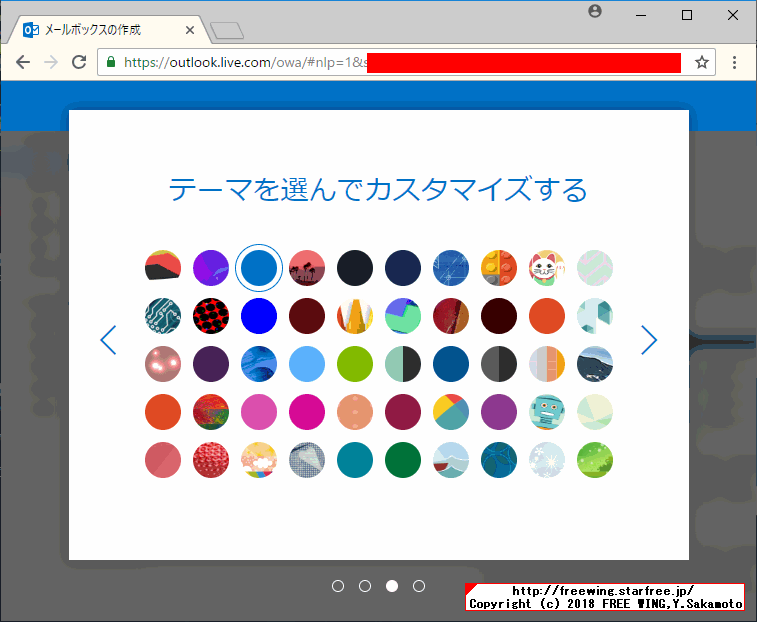
Task: Pick the crimson wine theme swatch
Action: (403, 412)
